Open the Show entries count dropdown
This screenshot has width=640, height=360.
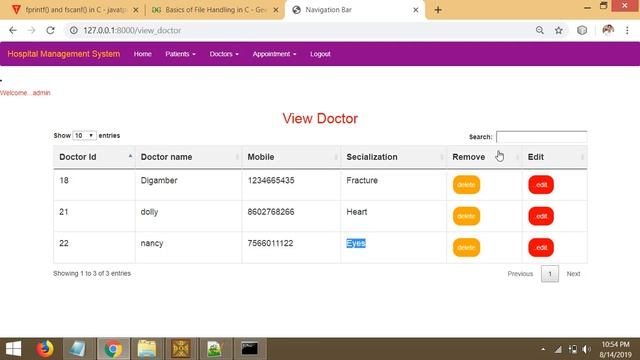coord(84,136)
